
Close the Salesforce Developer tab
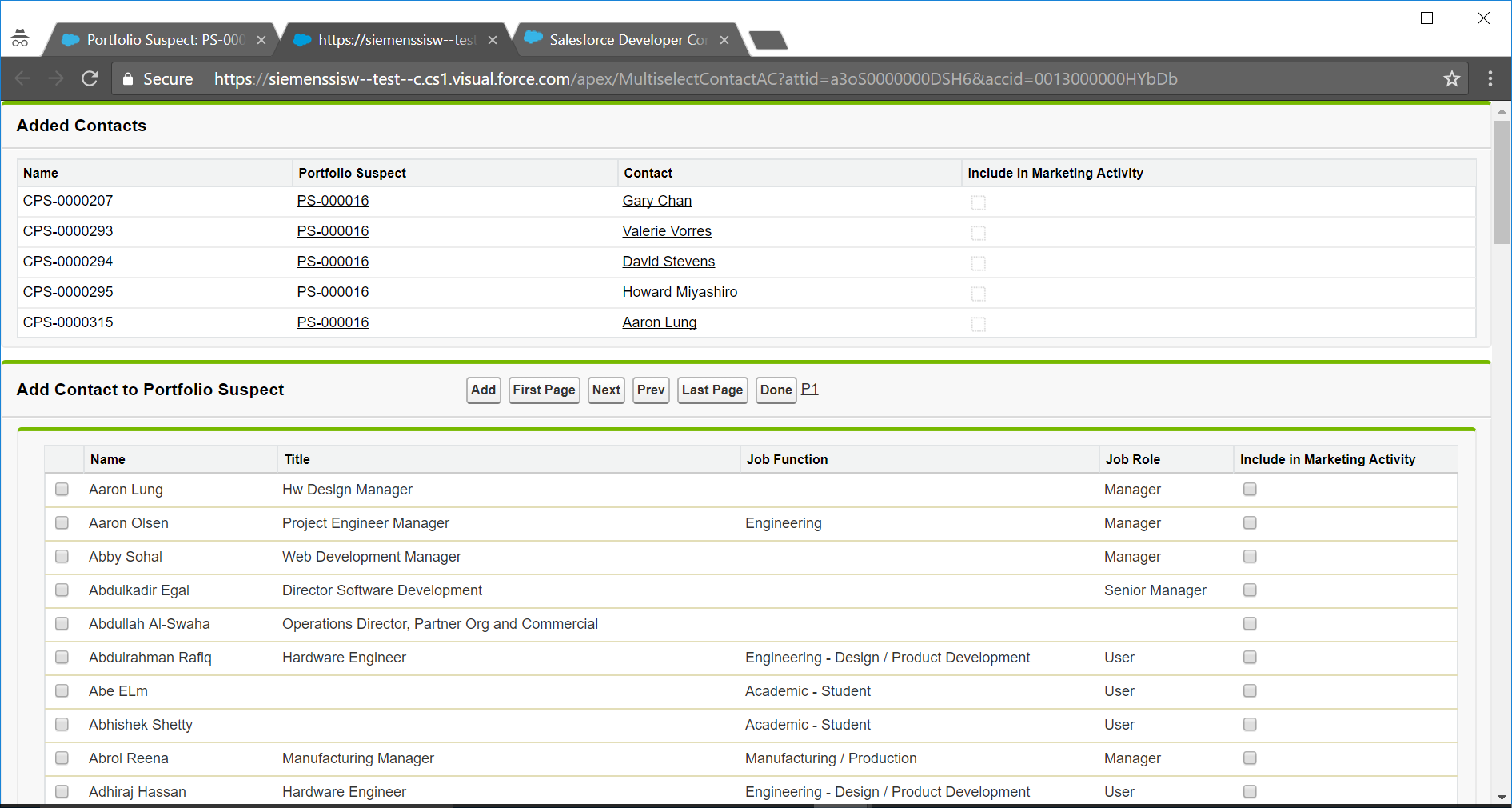tap(724, 40)
